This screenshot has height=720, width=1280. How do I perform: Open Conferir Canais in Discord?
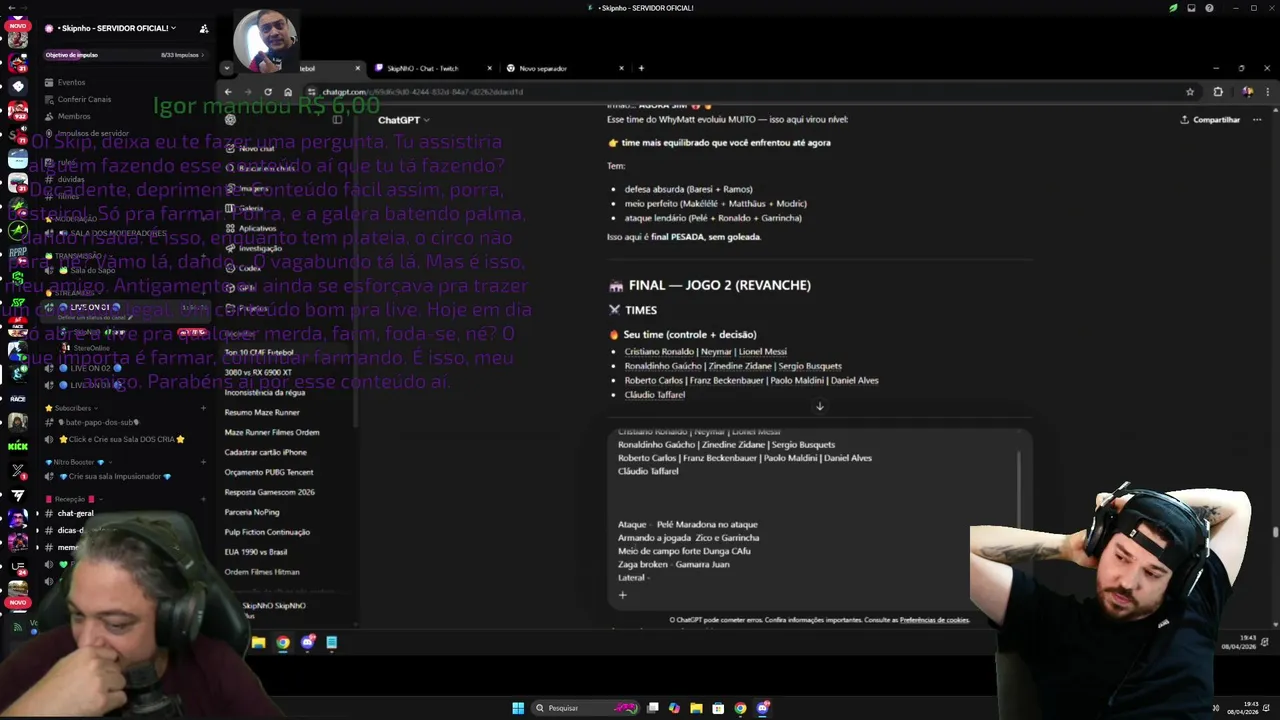[x=84, y=99]
